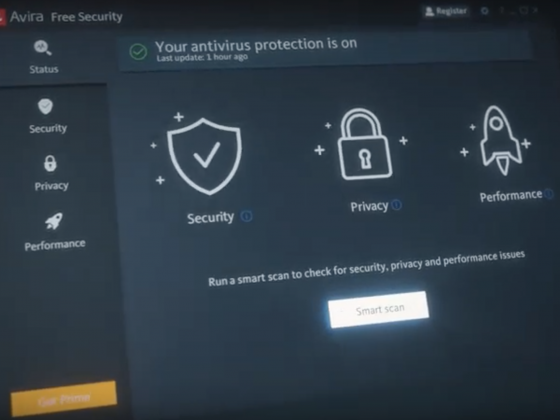Show info next to Privacy label
560x420 pixels.
click(396, 205)
